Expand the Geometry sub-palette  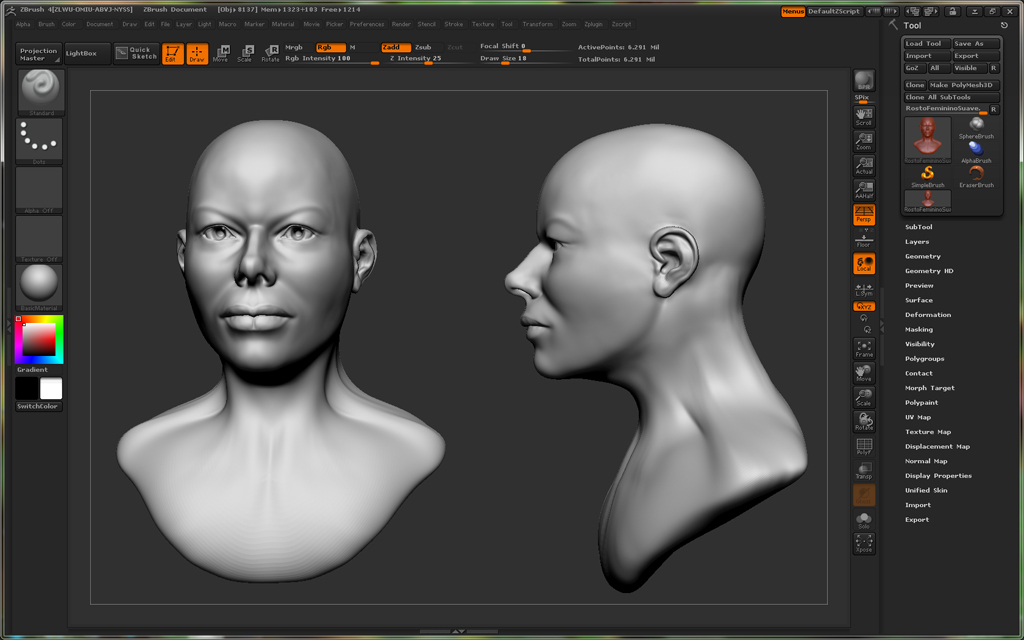coord(923,257)
